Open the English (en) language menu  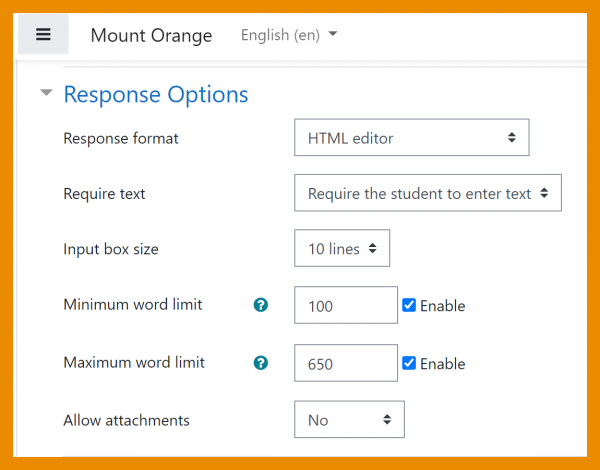click(x=289, y=35)
